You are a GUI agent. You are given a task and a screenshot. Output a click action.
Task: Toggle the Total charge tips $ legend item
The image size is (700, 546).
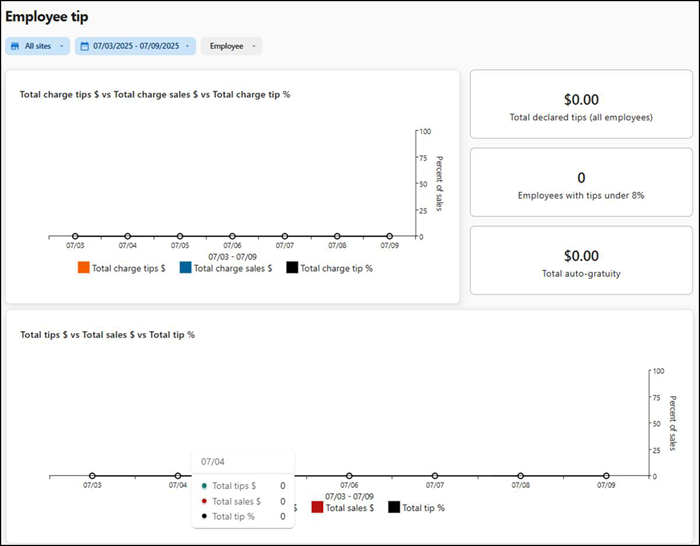click(x=121, y=268)
